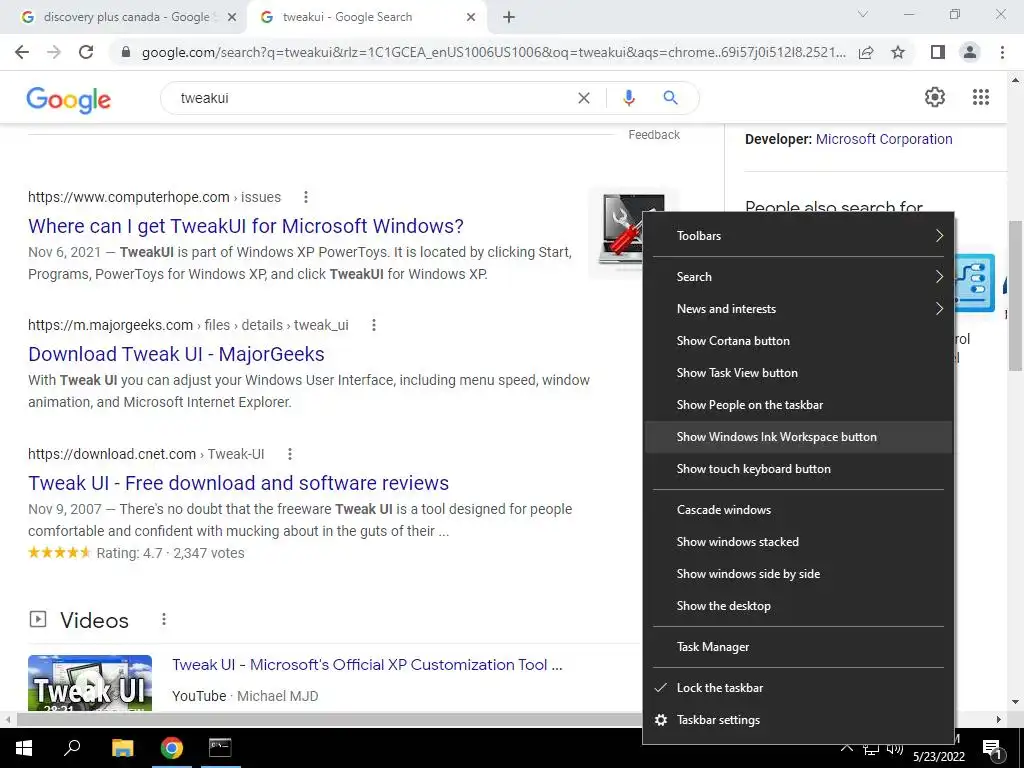Viewport: 1024px width, 768px height.
Task: Open options for the download.cnet.com result
Action: 290,454
